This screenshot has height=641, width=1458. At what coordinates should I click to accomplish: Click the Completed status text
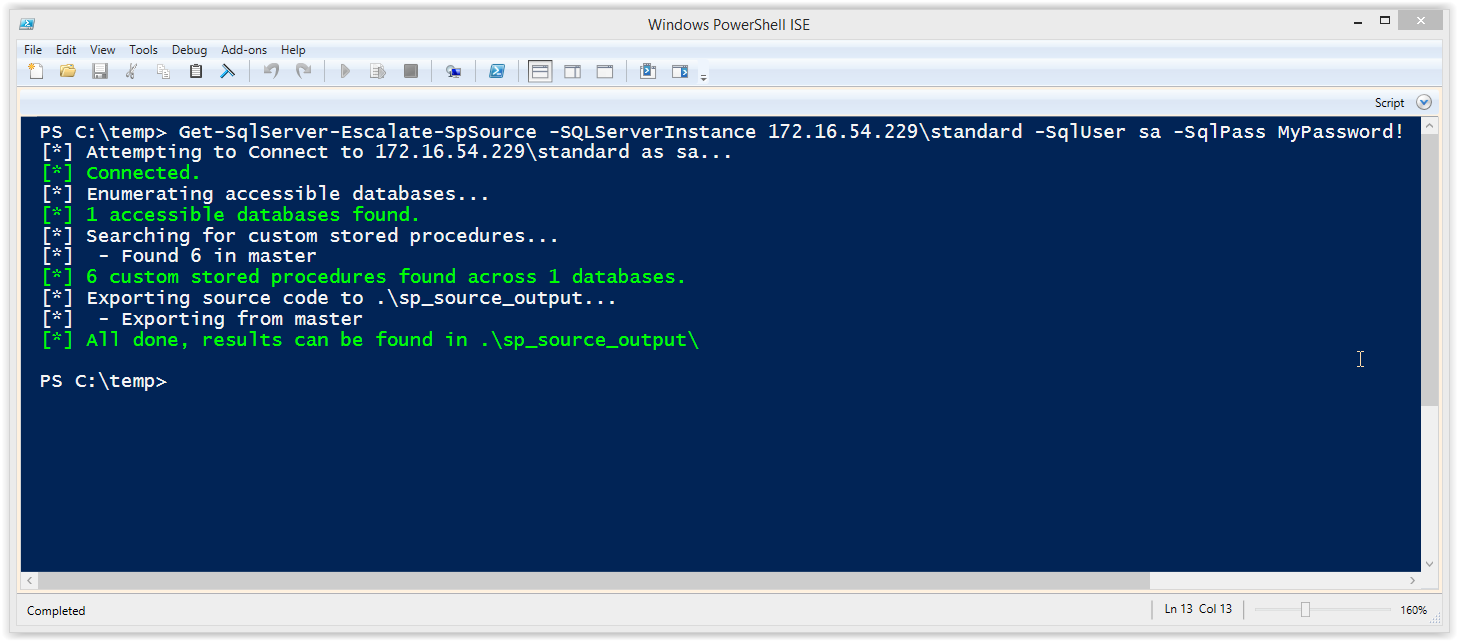pyautogui.click(x=56, y=611)
